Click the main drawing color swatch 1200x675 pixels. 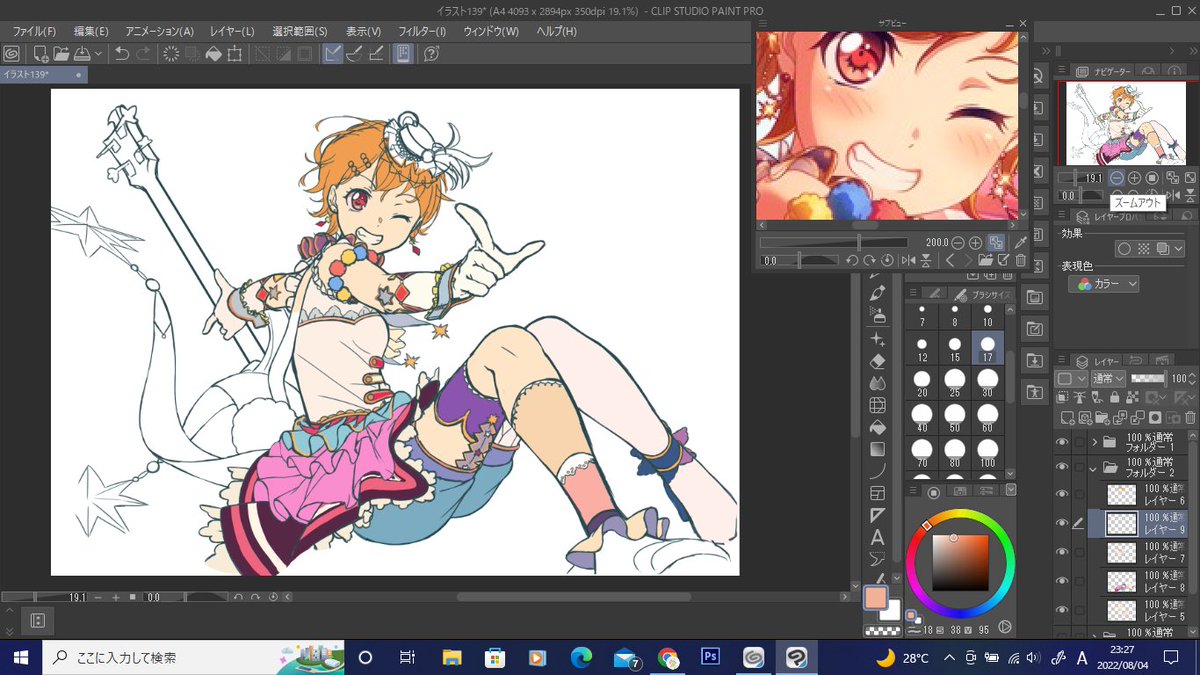coord(876,599)
